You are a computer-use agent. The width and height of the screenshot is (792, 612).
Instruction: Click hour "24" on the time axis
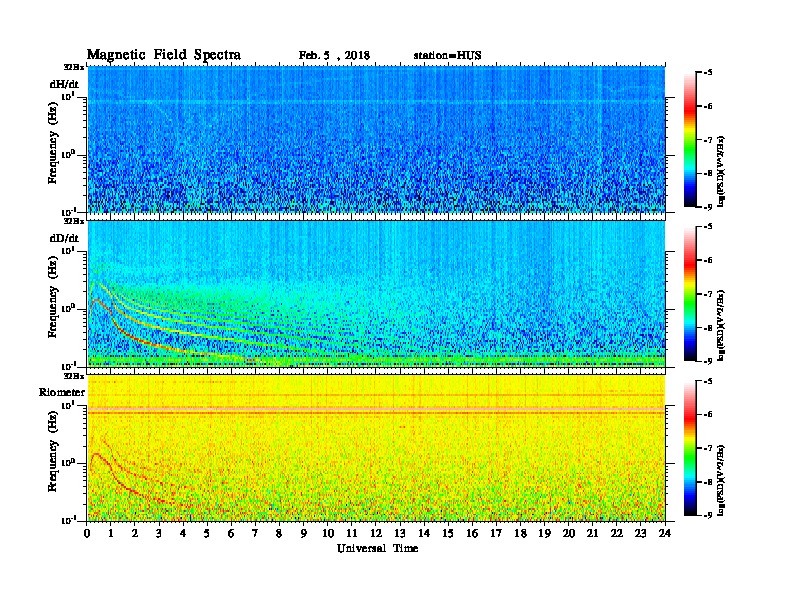click(x=665, y=534)
